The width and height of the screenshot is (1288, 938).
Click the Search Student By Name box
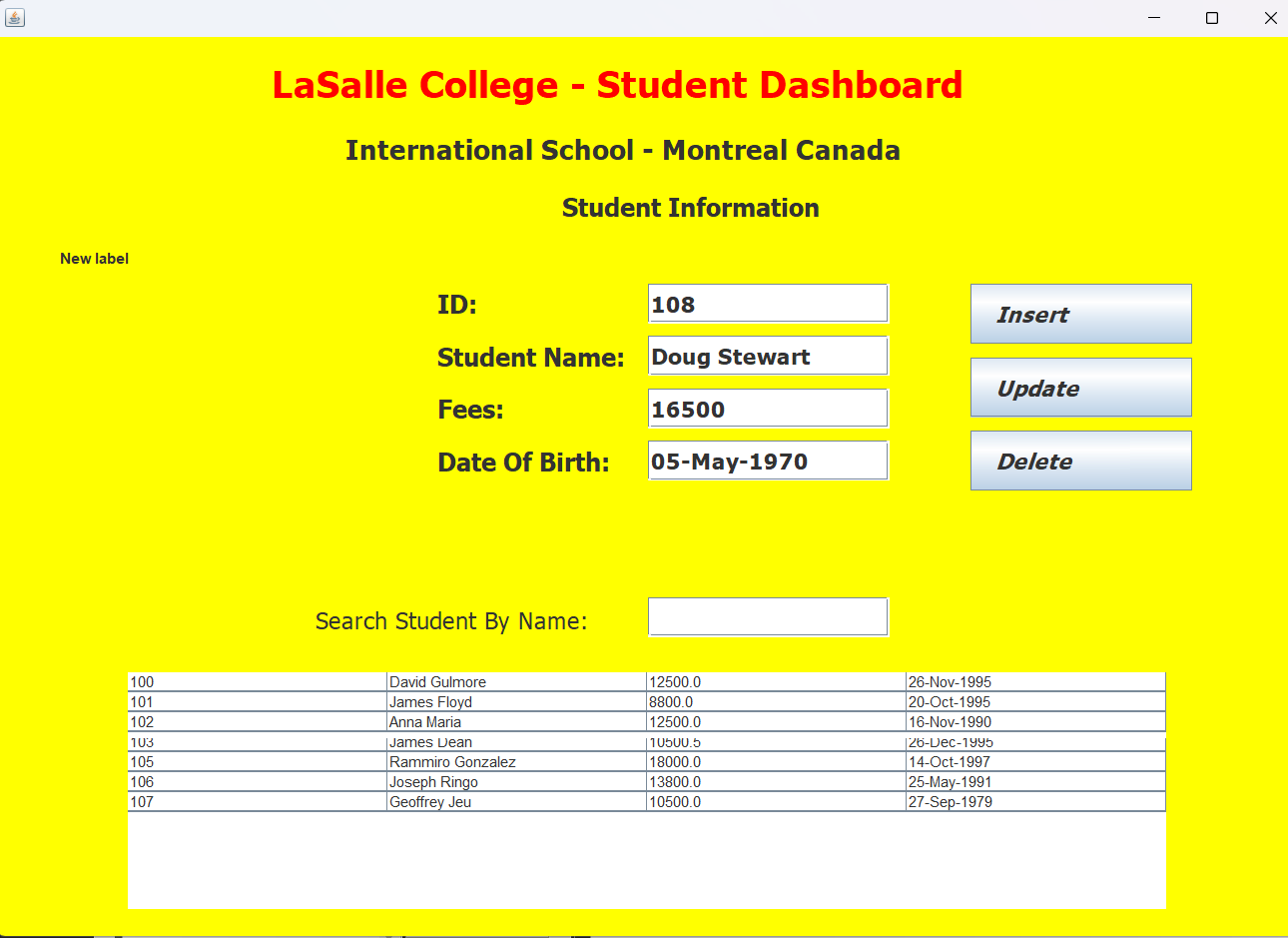point(768,616)
